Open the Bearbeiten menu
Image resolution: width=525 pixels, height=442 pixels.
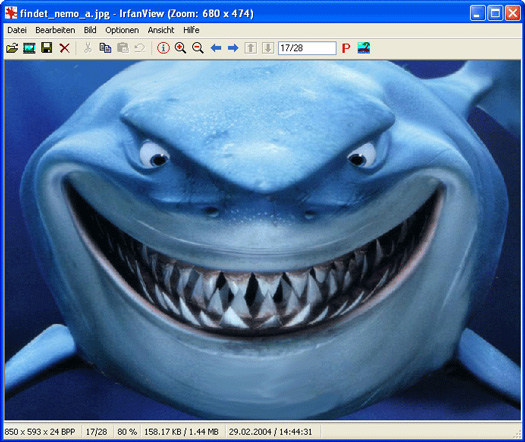(x=55, y=30)
